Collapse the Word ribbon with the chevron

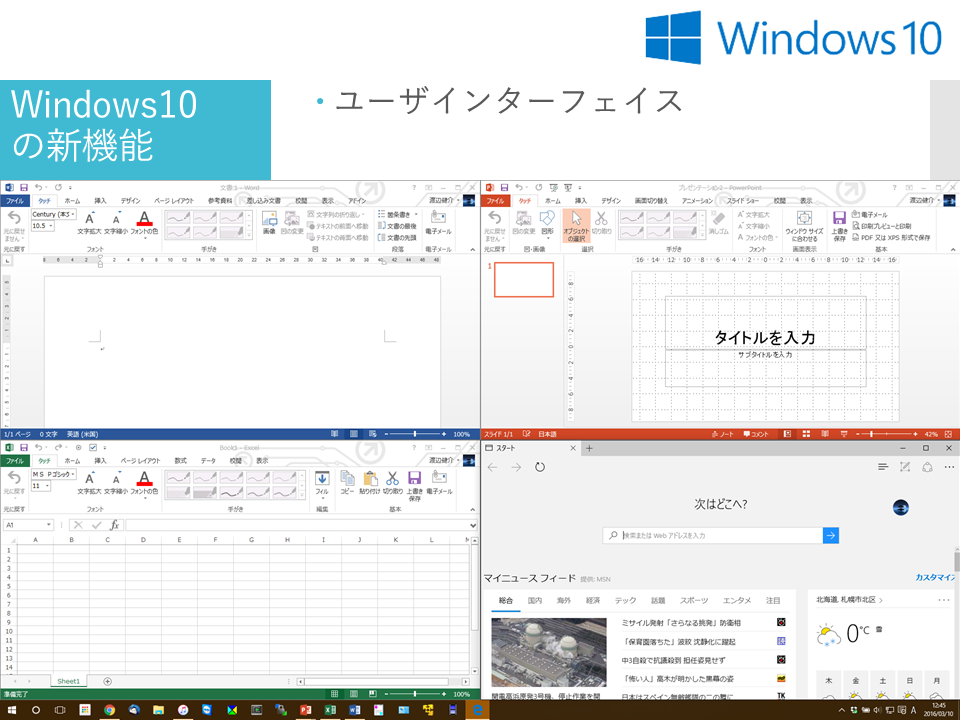pyautogui.click(x=472, y=249)
